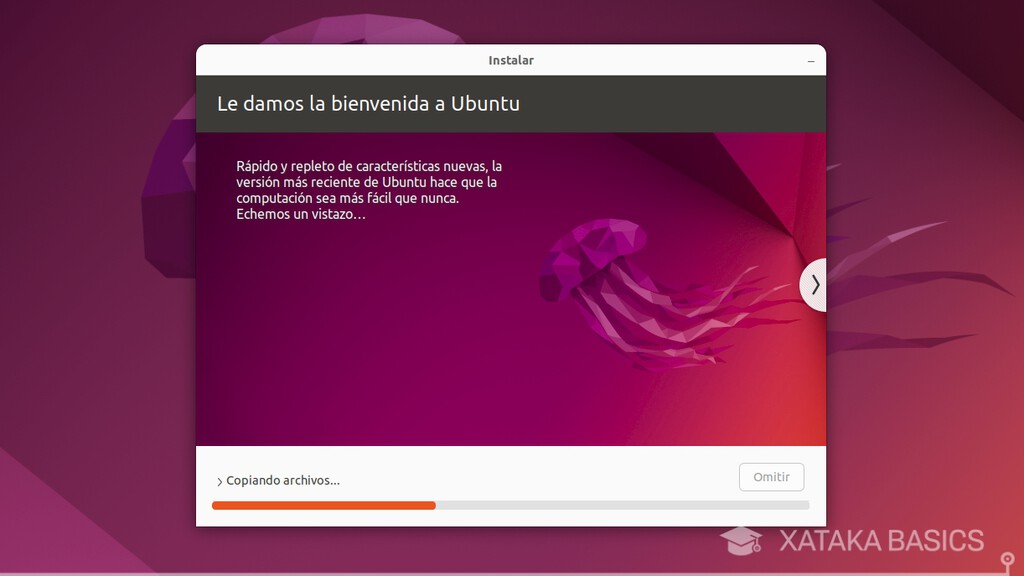Click the paragraph starting with Rápido y repleto
The height and width of the screenshot is (576, 1024).
pos(369,190)
